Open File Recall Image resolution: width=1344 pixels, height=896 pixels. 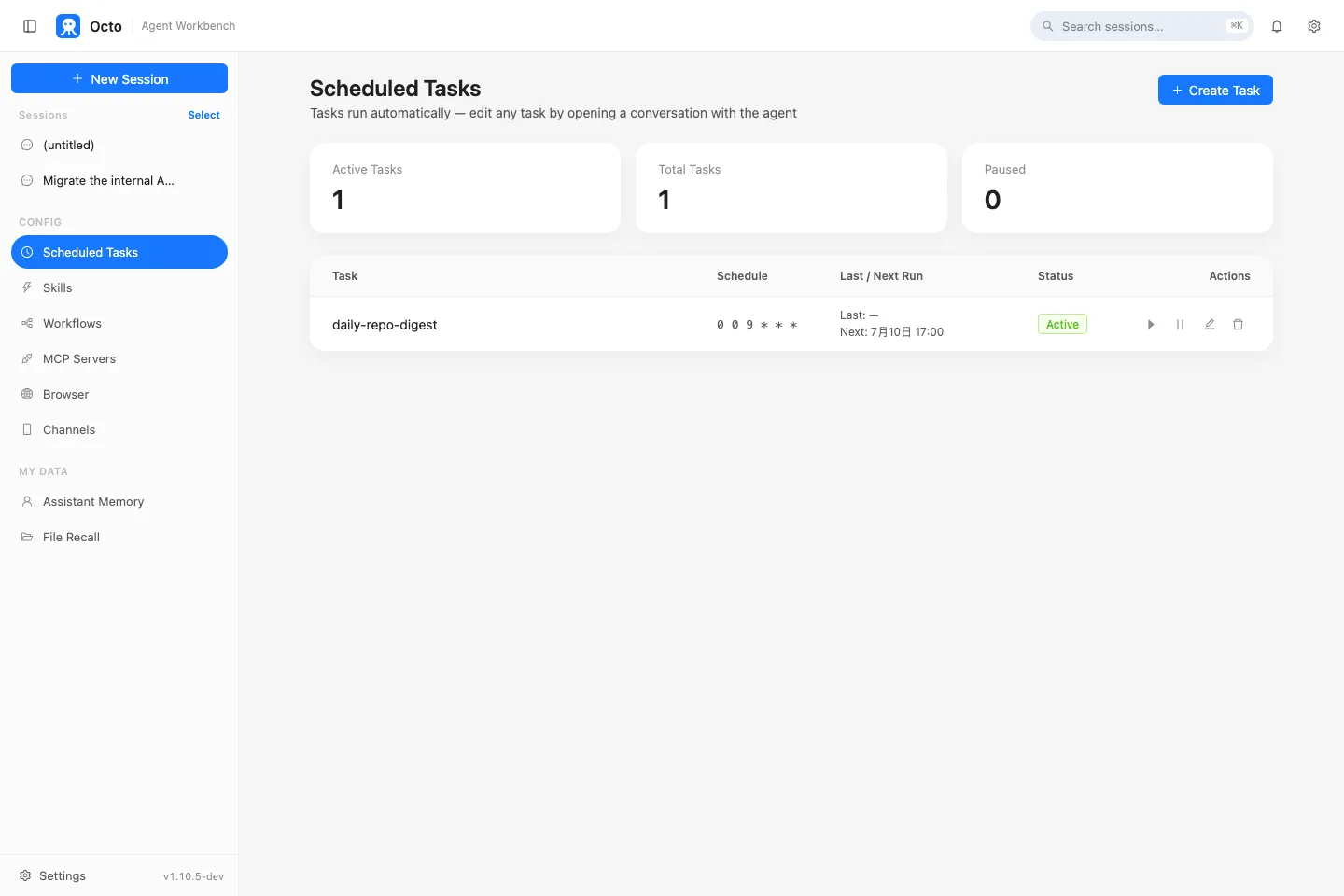(x=119, y=537)
